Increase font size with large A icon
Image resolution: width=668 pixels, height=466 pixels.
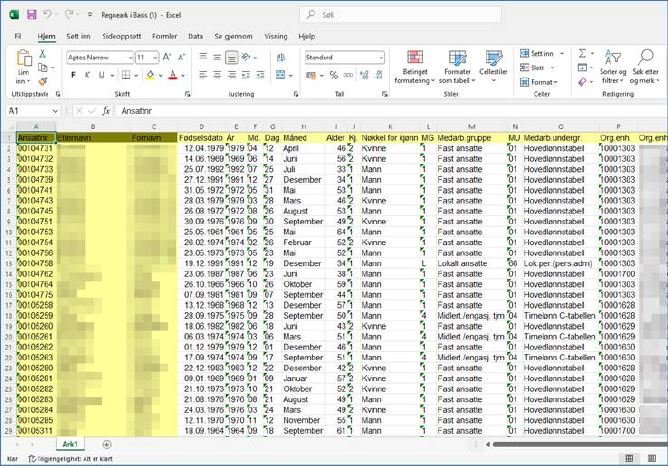(167, 57)
